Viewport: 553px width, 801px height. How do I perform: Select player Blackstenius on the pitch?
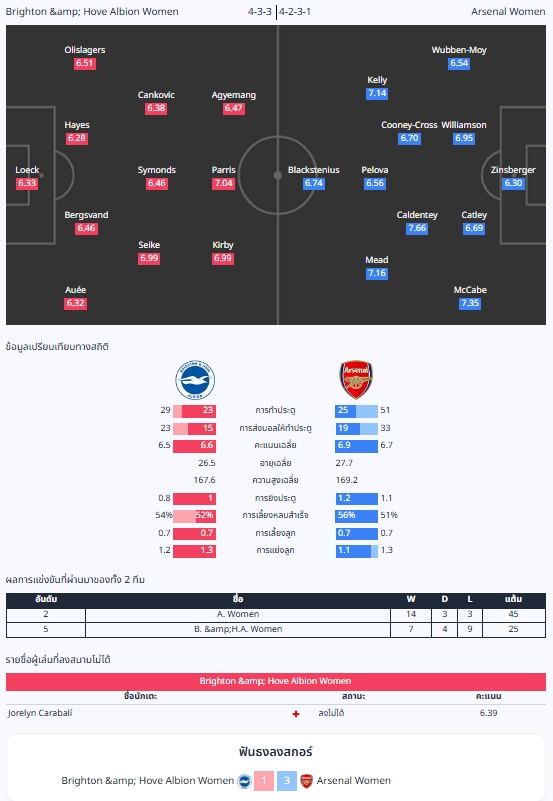pos(314,170)
